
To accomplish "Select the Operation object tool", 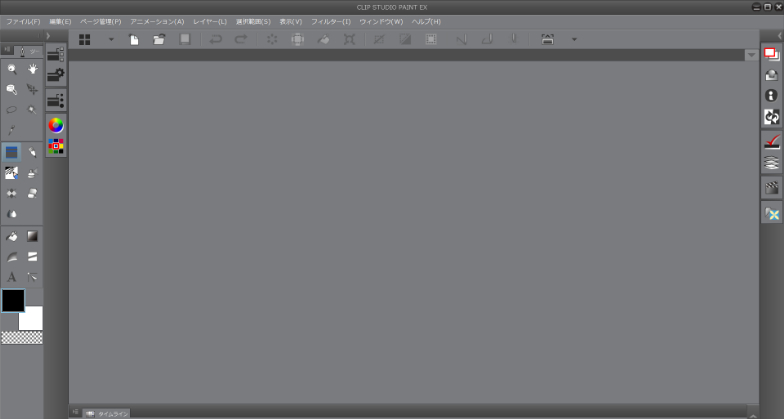I will pos(12,90).
